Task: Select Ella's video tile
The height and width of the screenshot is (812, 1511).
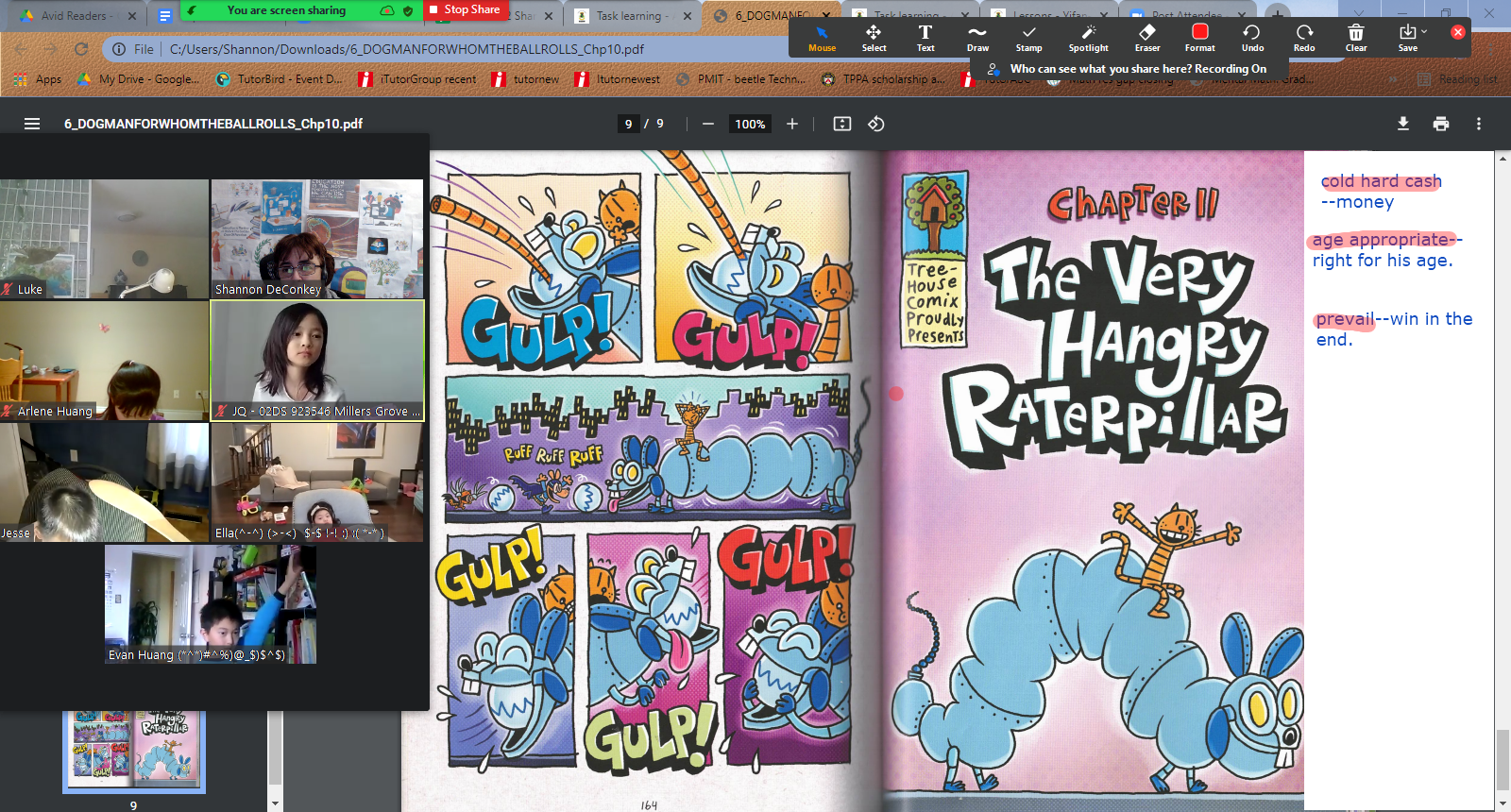Action: click(317, 482)
